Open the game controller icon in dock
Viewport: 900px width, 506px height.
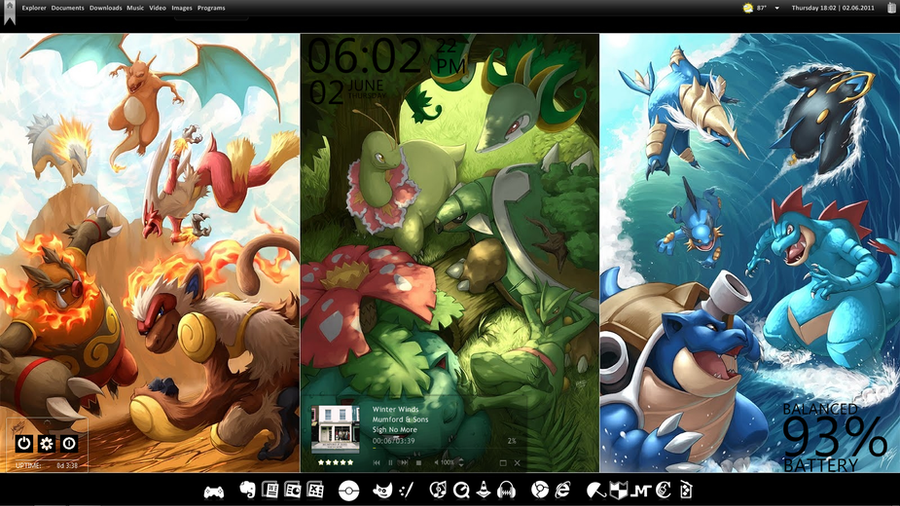pyautogui.click(x=214, y=492)
